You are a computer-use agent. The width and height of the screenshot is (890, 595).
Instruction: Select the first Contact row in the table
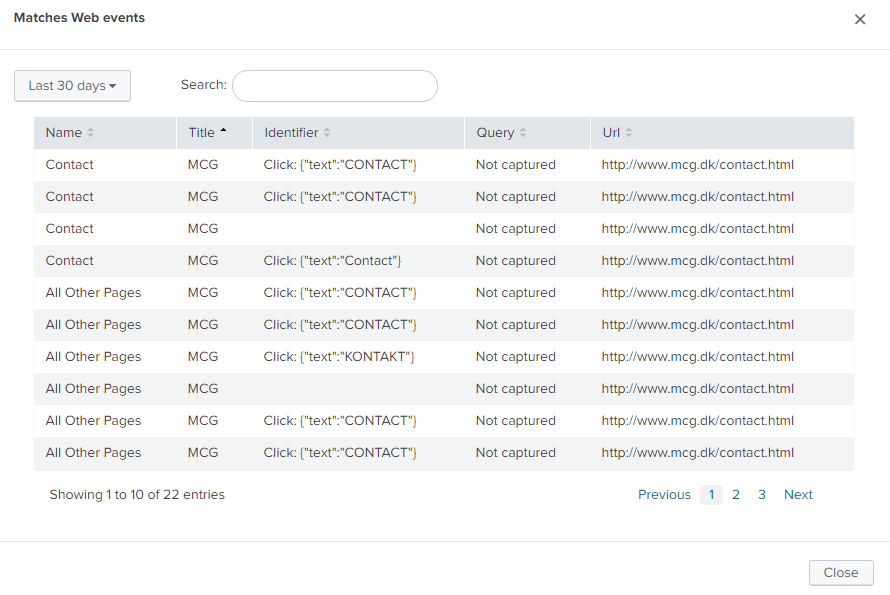(69, 164)
